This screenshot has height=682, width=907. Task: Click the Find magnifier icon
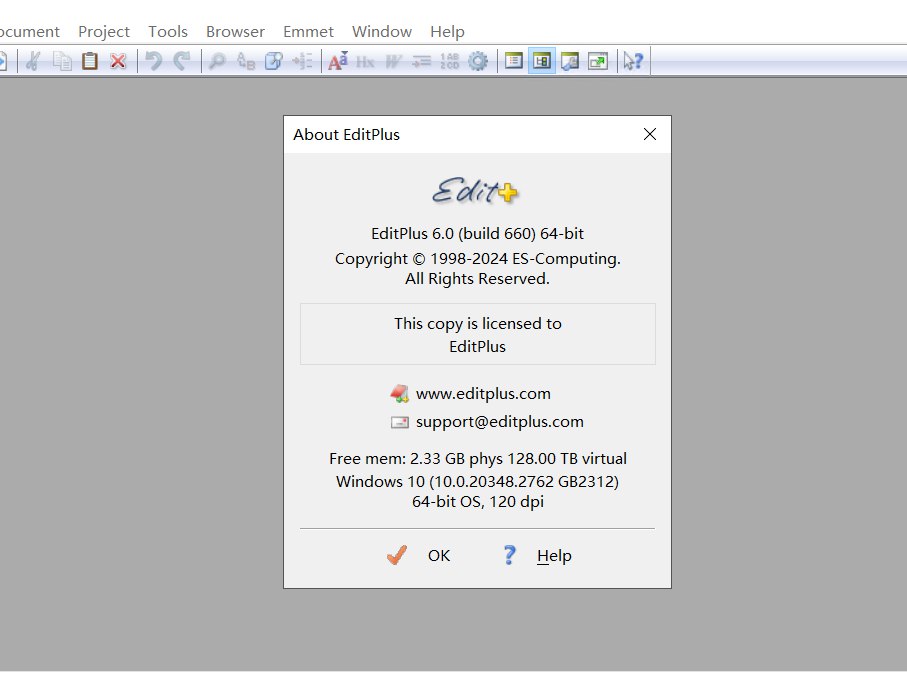(x=217, y=61)
